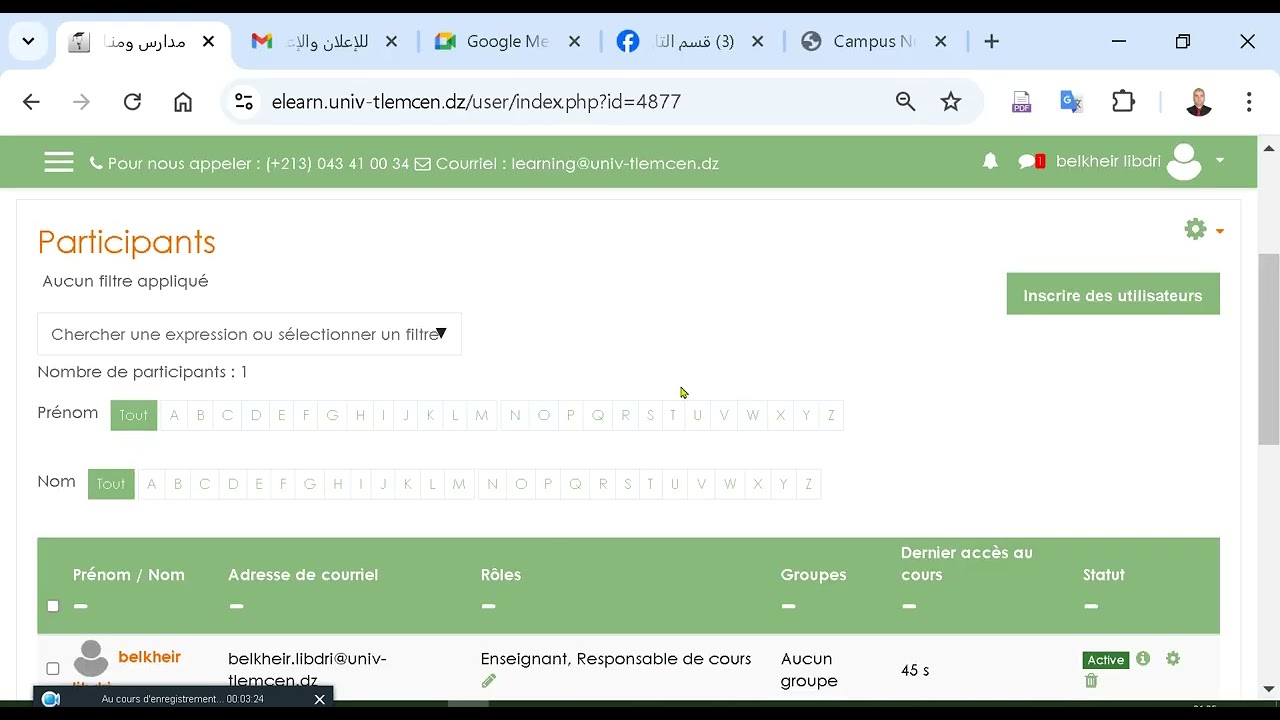Collapse the Groupes column

coord(788,605)
